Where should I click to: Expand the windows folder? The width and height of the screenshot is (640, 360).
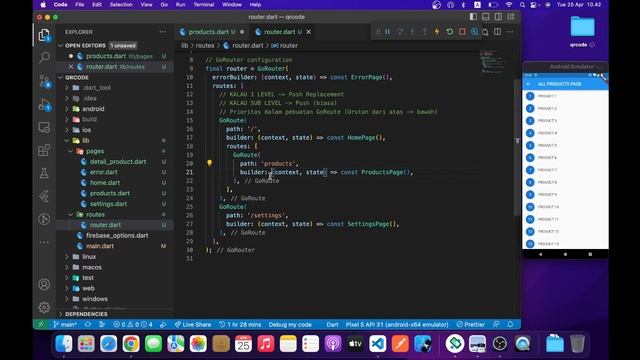(x=115, y=299)
